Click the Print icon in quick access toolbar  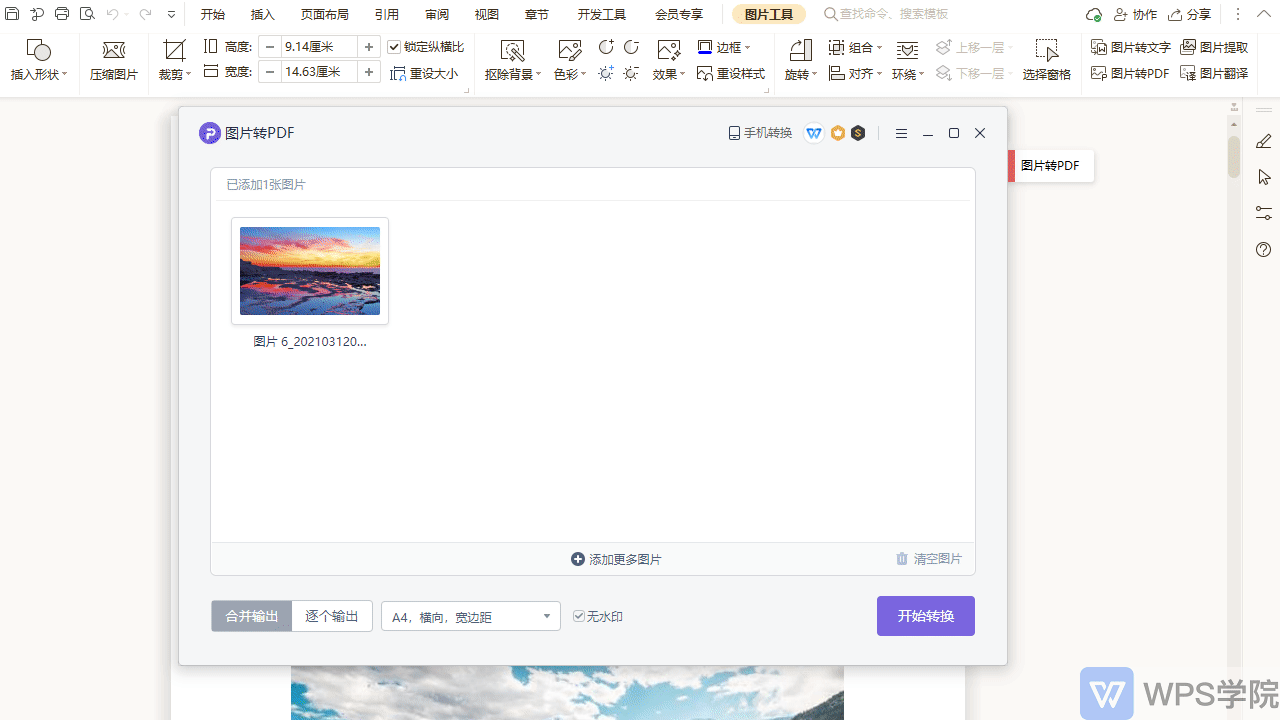[x=62, y=14]
